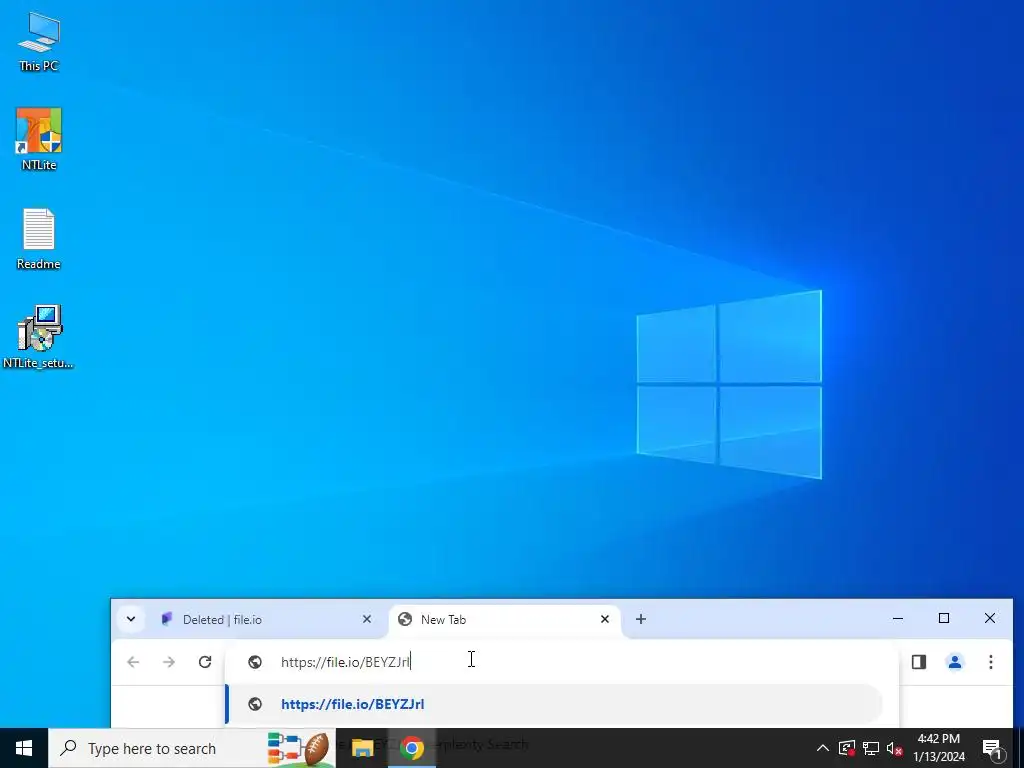Reload the page in Chrome
Image resolution: width=1024 pixels, height=768 pixels.
[x=205, y=662]
